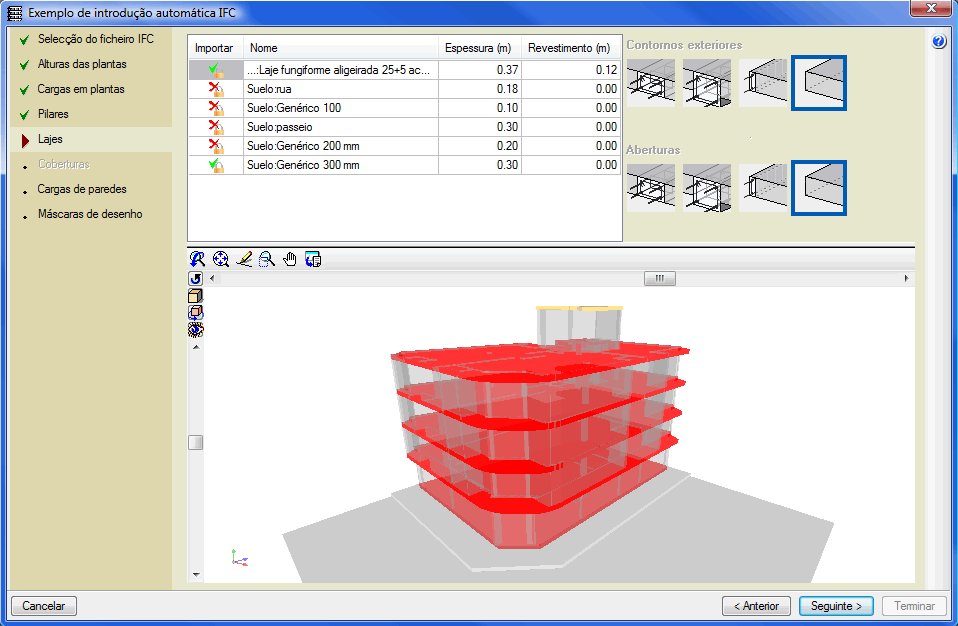Click the Cancelar button
The width and height of the screenshot is (958, 626).
click(44, 606)
